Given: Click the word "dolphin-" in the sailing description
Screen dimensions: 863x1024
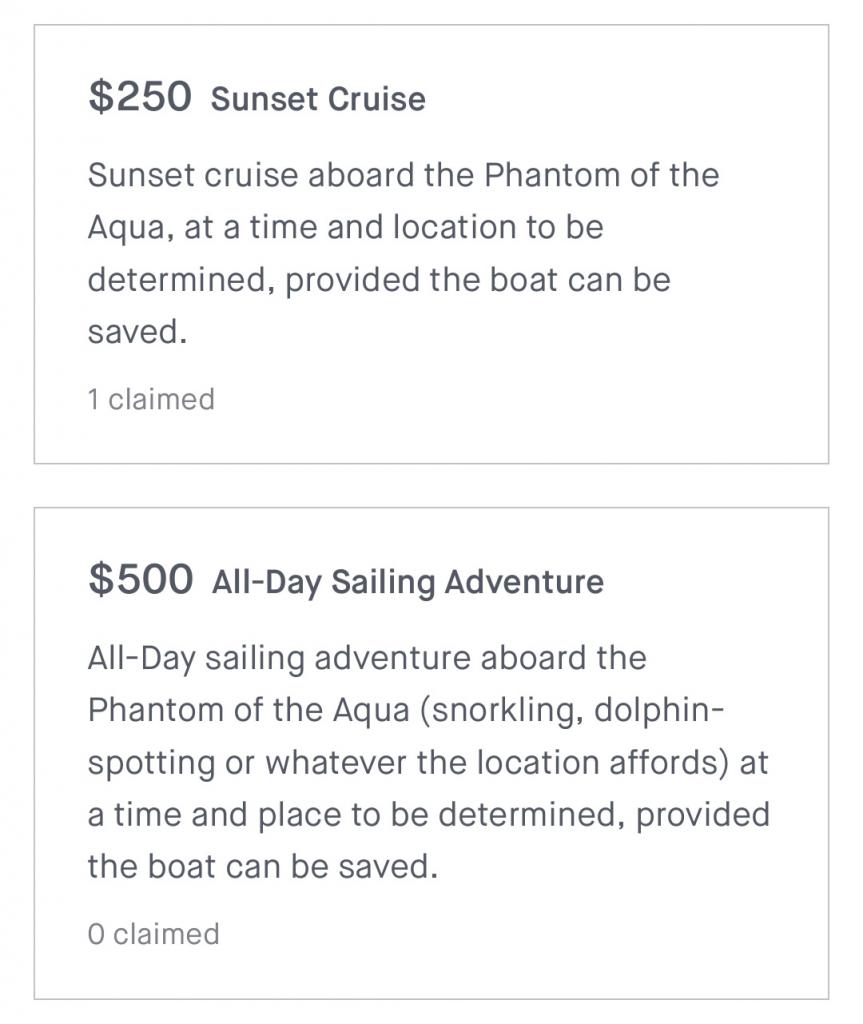Looking at the screenshot, I should 659,711.
